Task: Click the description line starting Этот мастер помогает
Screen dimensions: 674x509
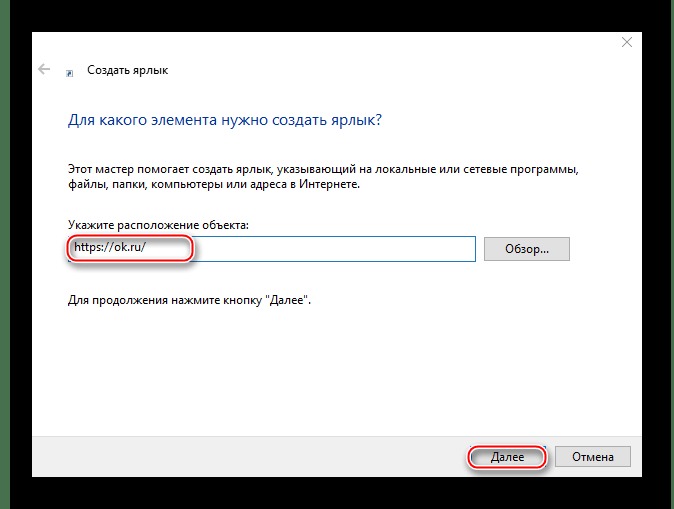Action: point(323,169)
